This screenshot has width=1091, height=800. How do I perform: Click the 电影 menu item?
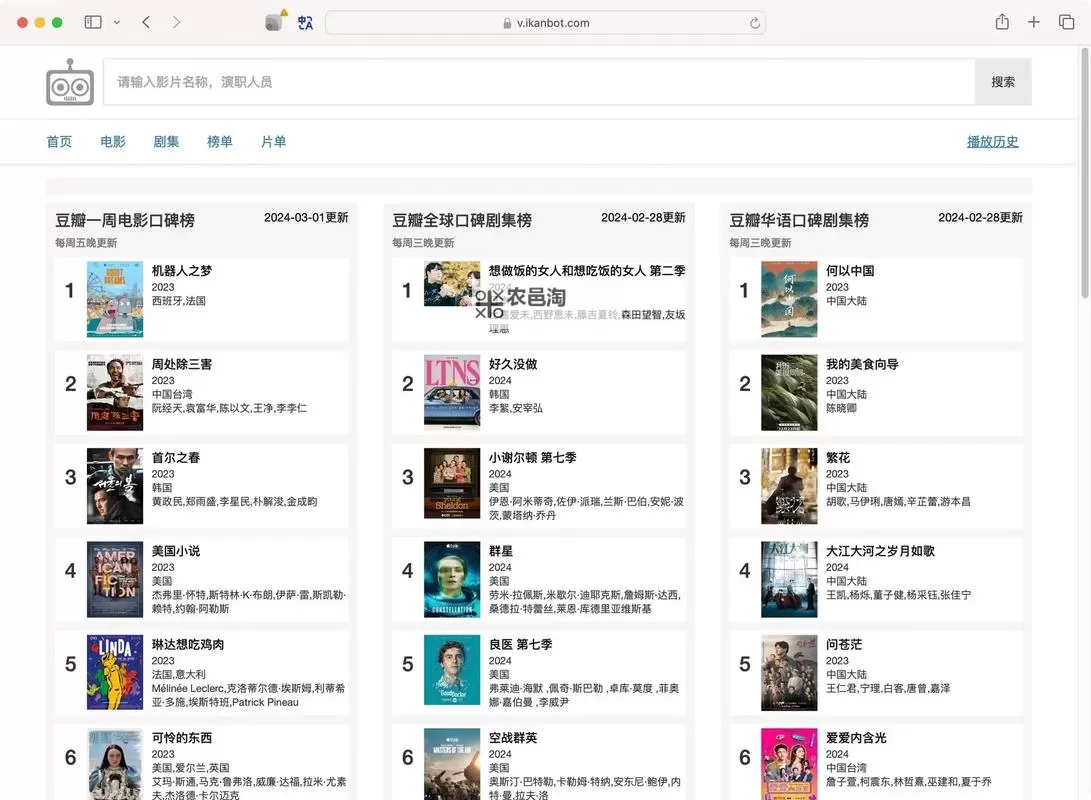point(112,141)
